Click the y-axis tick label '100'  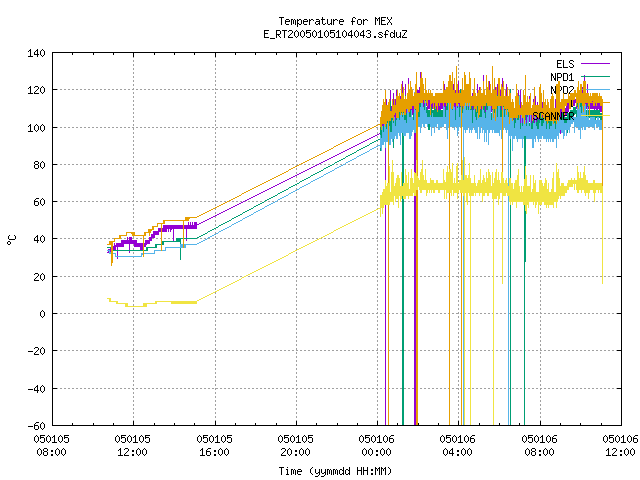[x=36, y=128]
